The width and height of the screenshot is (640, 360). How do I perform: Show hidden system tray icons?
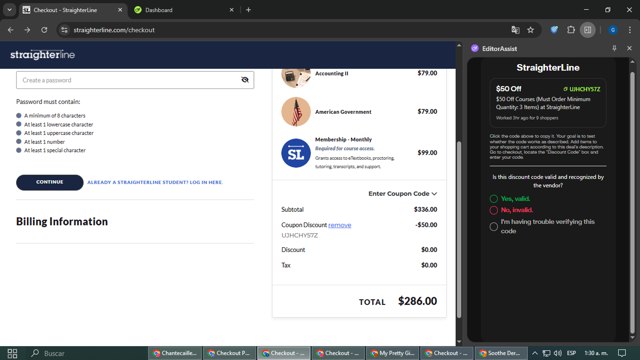[x=535, y=353]
